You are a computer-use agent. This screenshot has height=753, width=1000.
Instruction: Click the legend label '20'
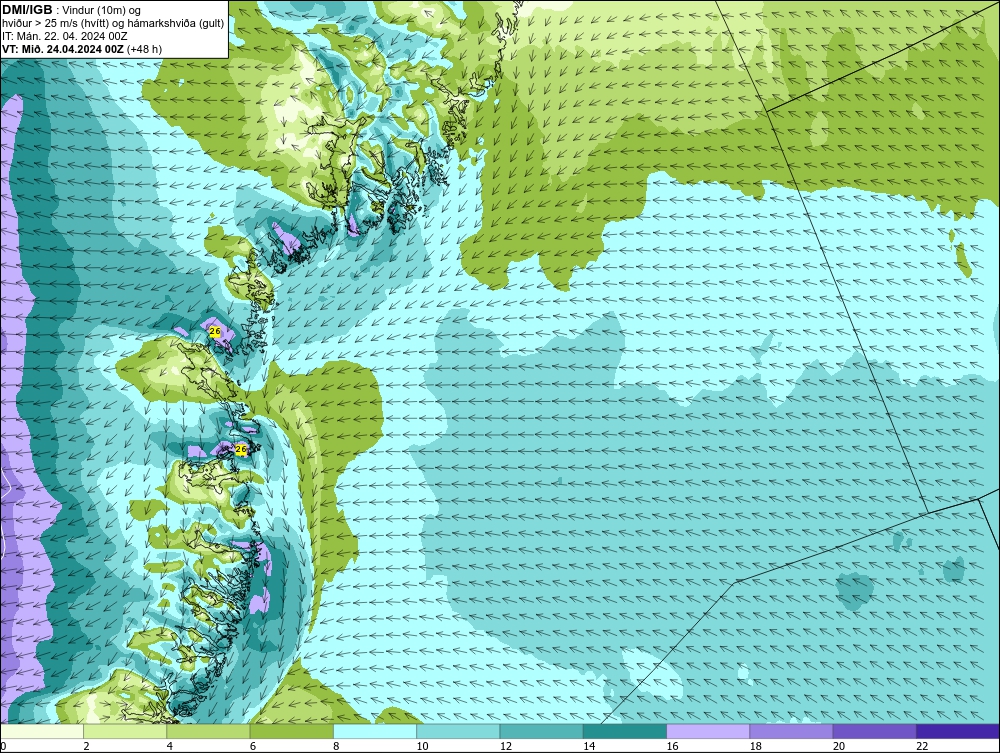839,746
